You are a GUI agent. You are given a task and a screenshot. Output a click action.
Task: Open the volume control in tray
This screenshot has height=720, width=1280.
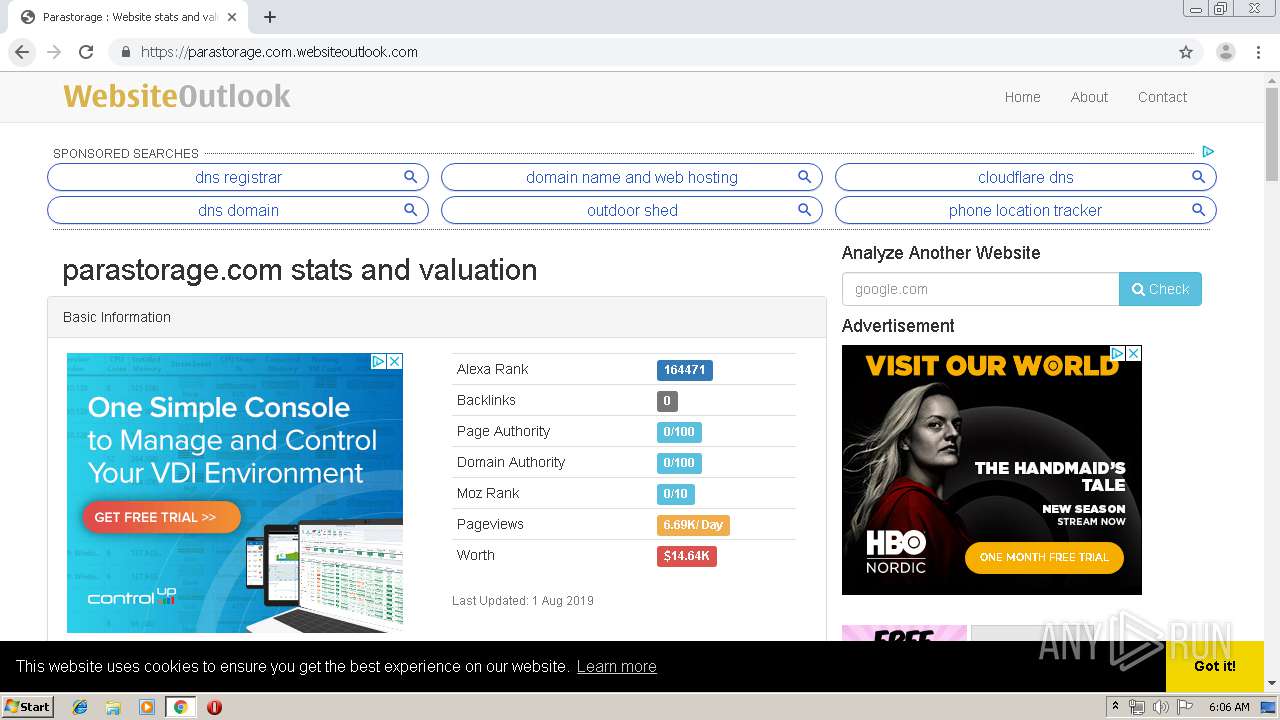click(1161, 707)
